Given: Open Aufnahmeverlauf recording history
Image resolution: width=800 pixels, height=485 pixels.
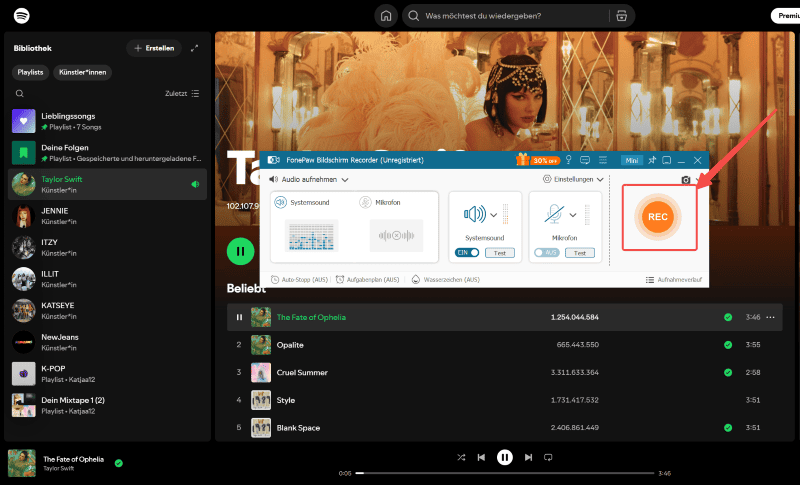Looking at the screenshot, I should coord(674,279).
